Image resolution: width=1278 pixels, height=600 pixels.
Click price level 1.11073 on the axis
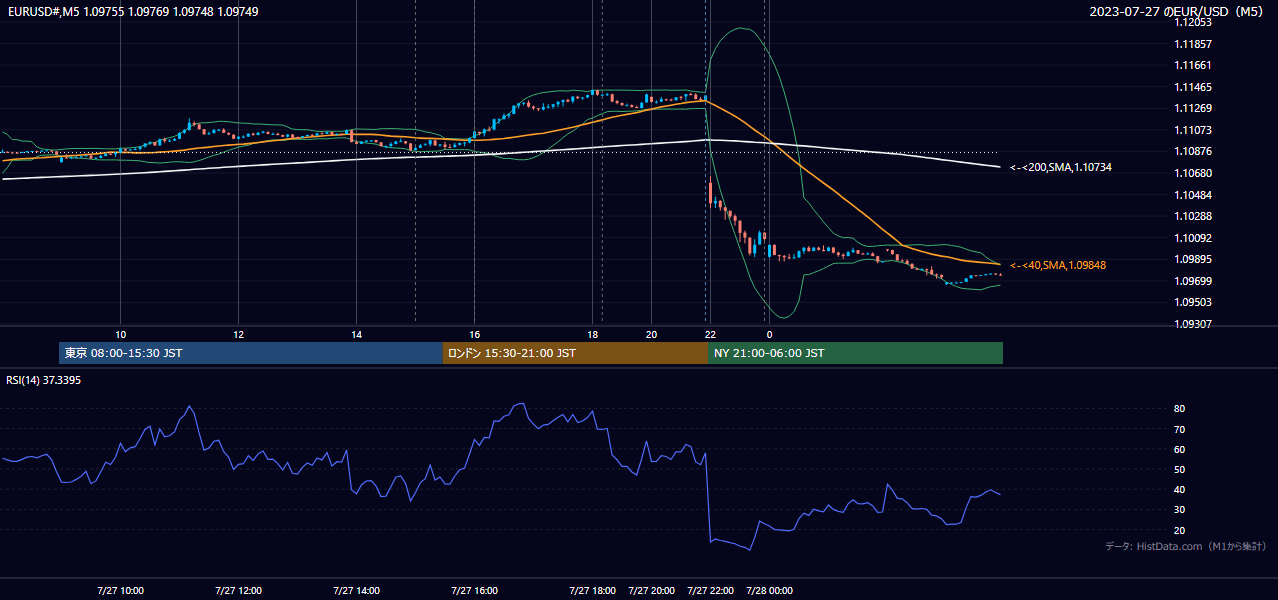pyautogui.click(x=1194, y=130)
